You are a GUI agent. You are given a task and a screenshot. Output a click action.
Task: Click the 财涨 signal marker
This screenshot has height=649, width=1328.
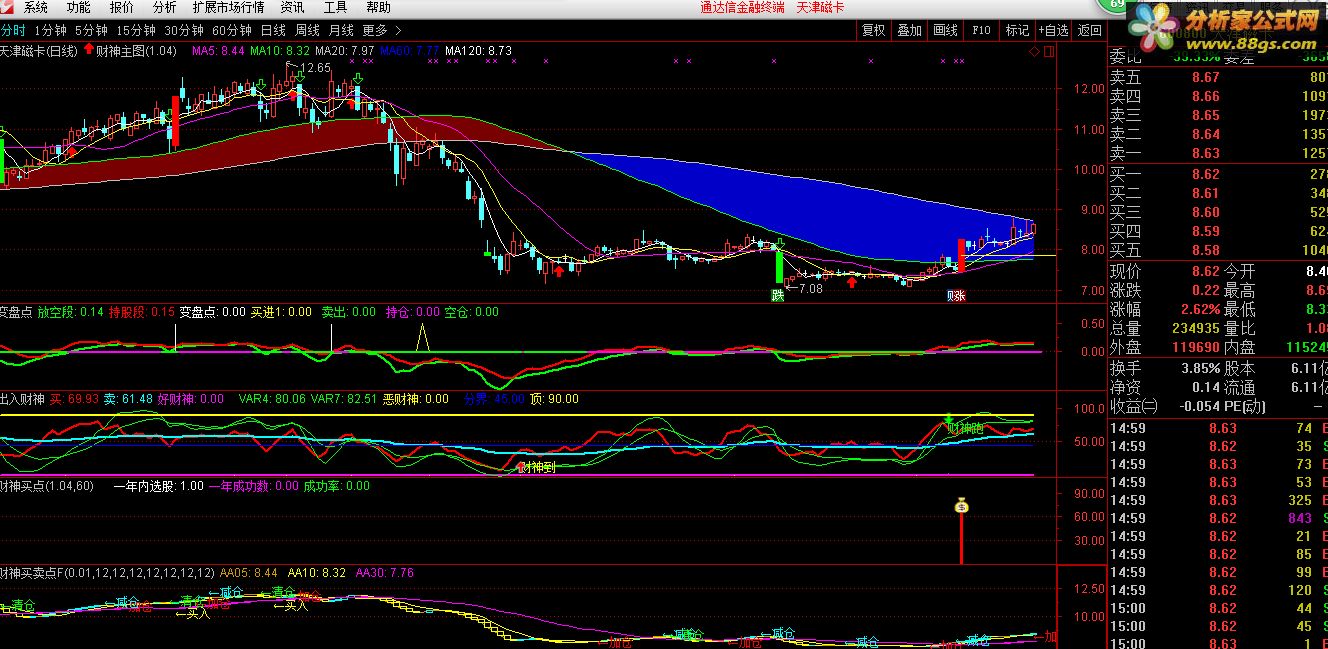point(957,295)
